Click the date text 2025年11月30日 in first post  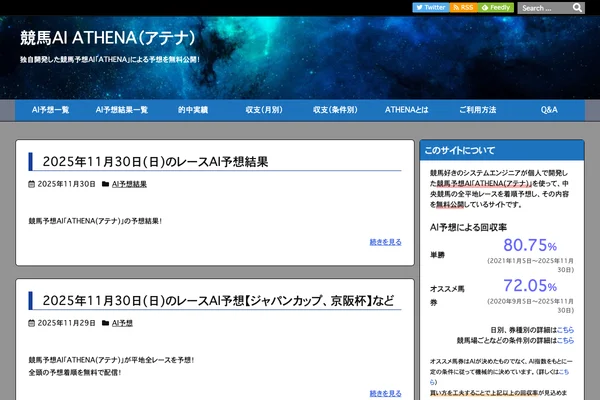point(66,184)
